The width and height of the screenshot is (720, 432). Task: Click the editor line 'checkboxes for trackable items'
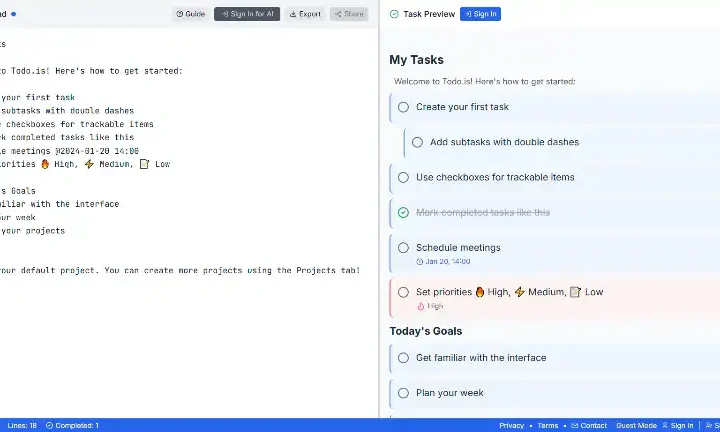(x=77, y=124)
